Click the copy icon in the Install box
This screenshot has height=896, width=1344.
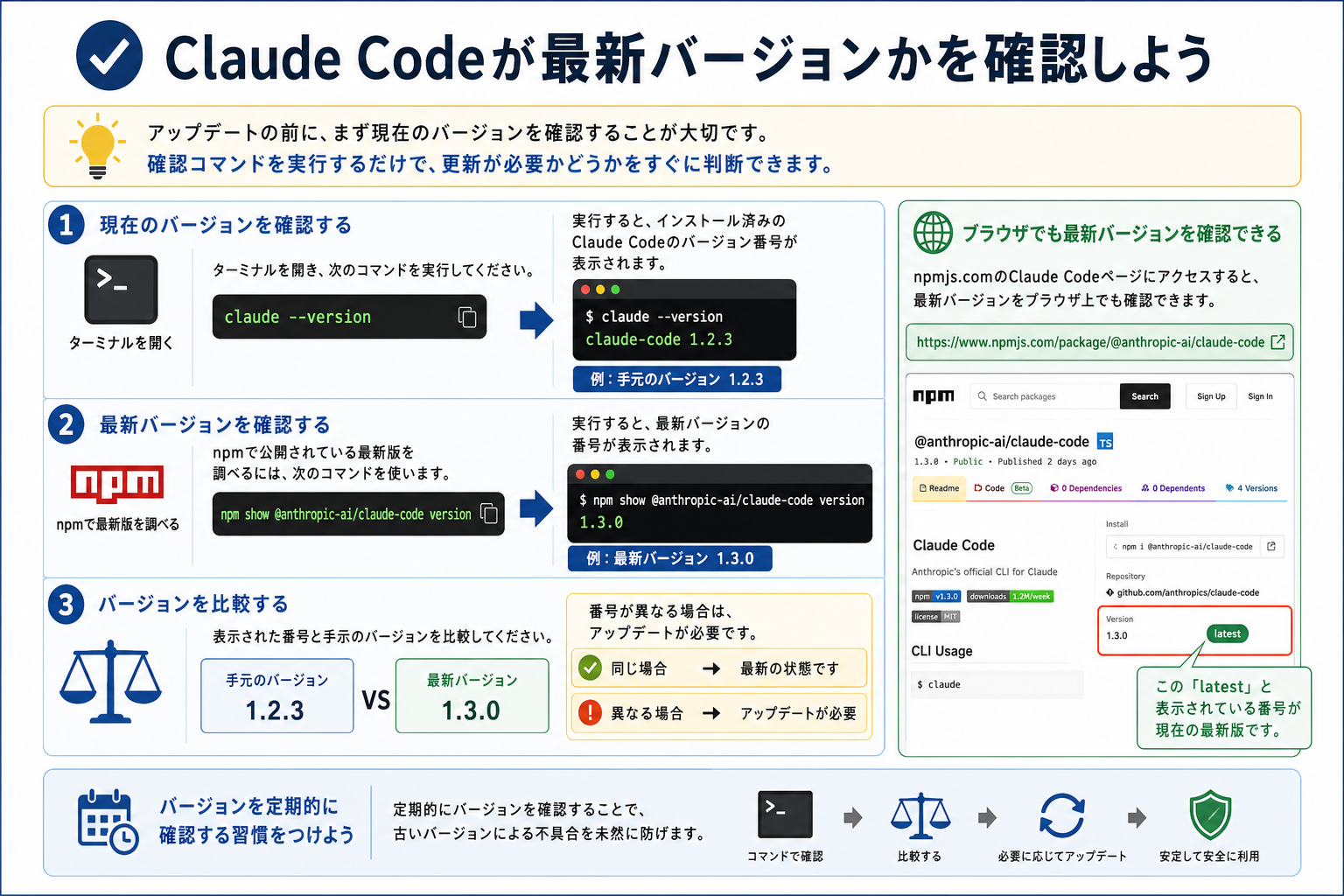click(x=1271, y=546)
